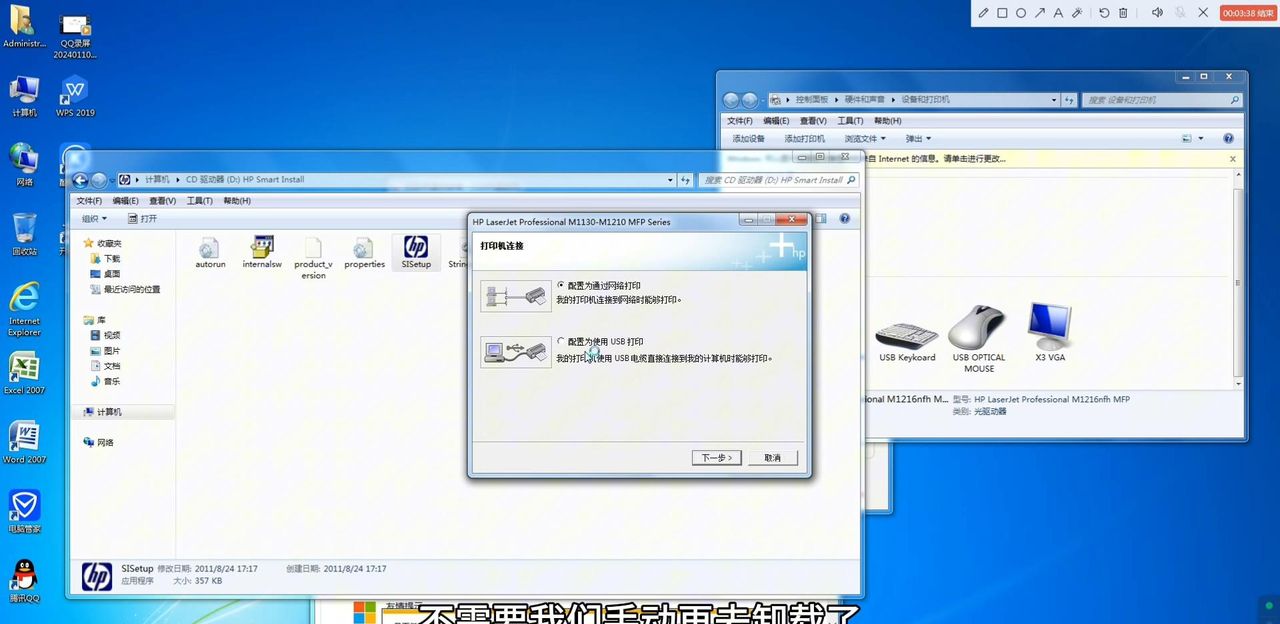Select 网络 in the navigation pane
1280x624 pixels.
pyautogui.click(x=105, y=442)
